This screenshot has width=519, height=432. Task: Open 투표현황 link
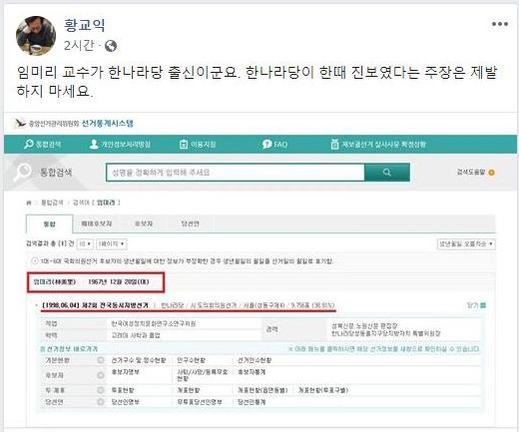(x=123, y=390)
